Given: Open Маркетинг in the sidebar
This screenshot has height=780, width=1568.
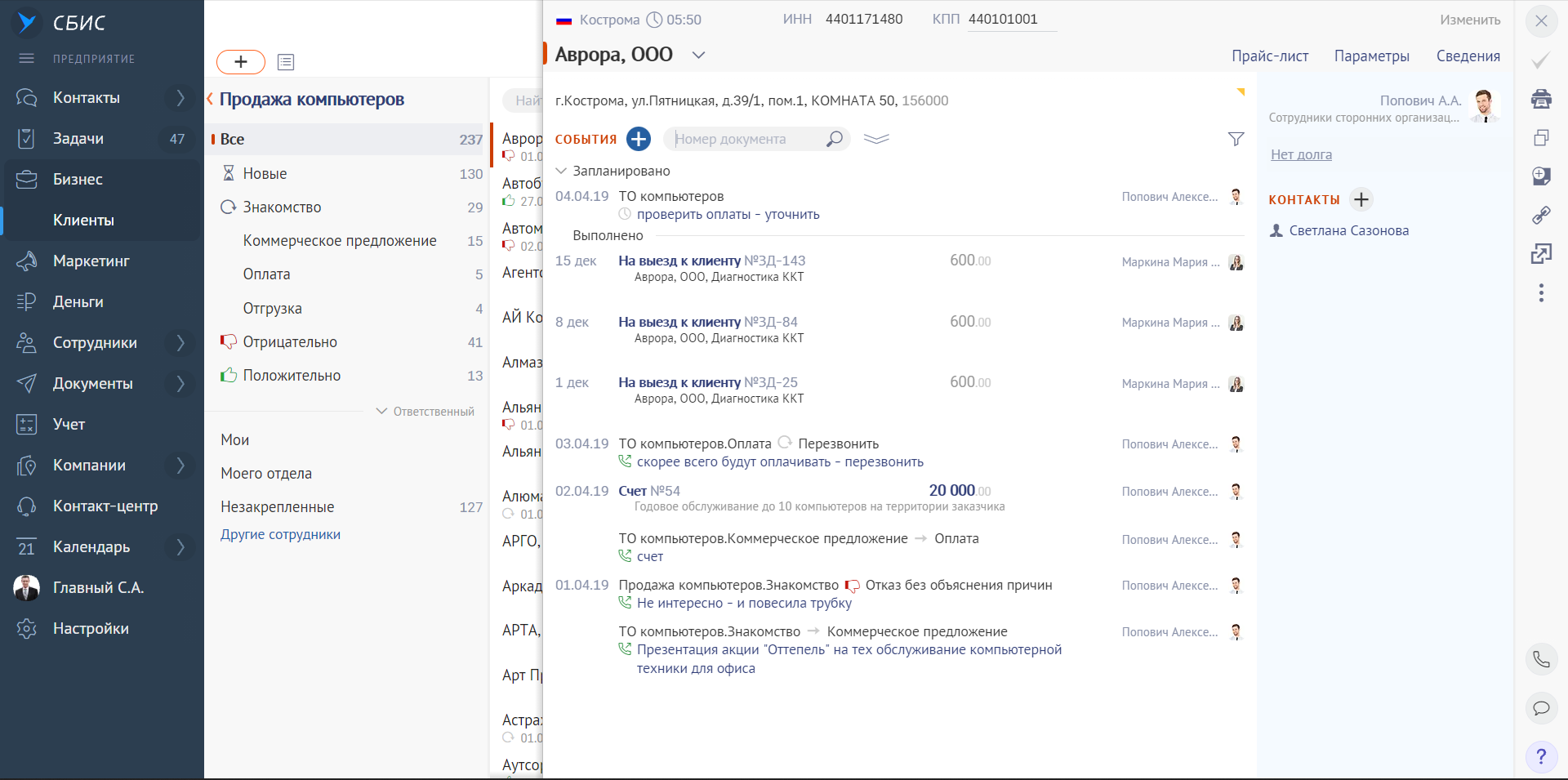Looking at the screenshot, I should tap(91, 261).
